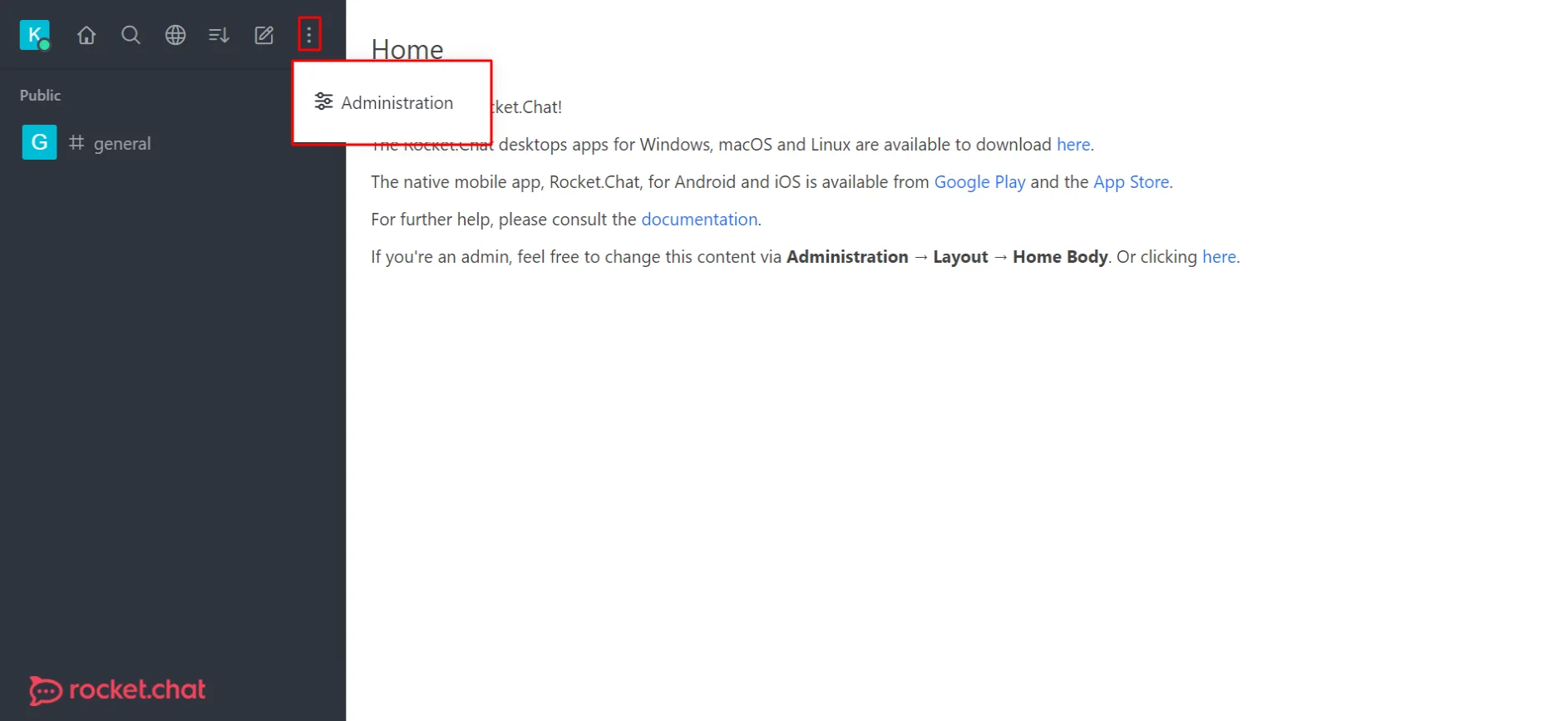Open the Google Play link
Screen dimensions: 1568x721
(979, 182)
